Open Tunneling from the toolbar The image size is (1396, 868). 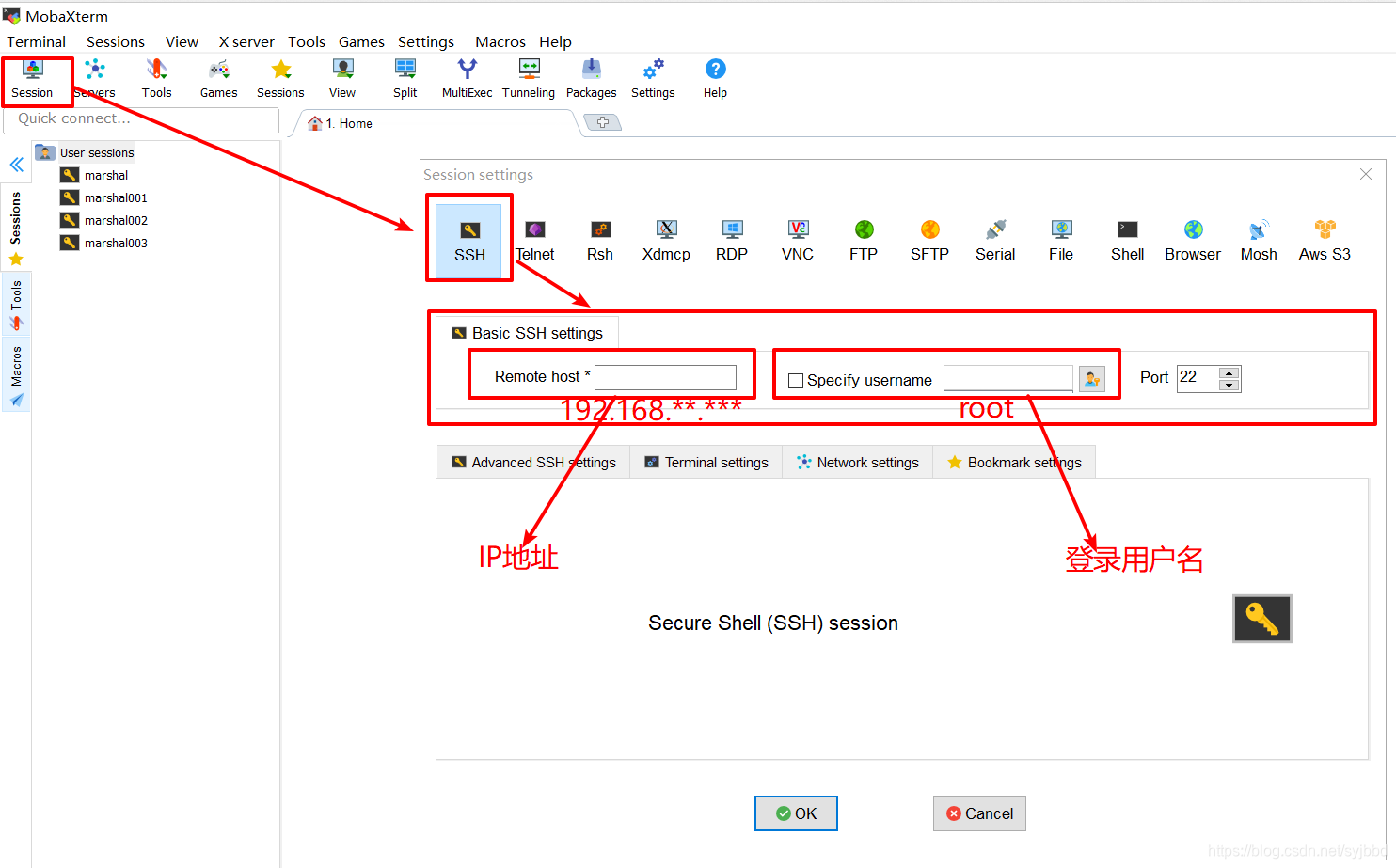[529, 80]
